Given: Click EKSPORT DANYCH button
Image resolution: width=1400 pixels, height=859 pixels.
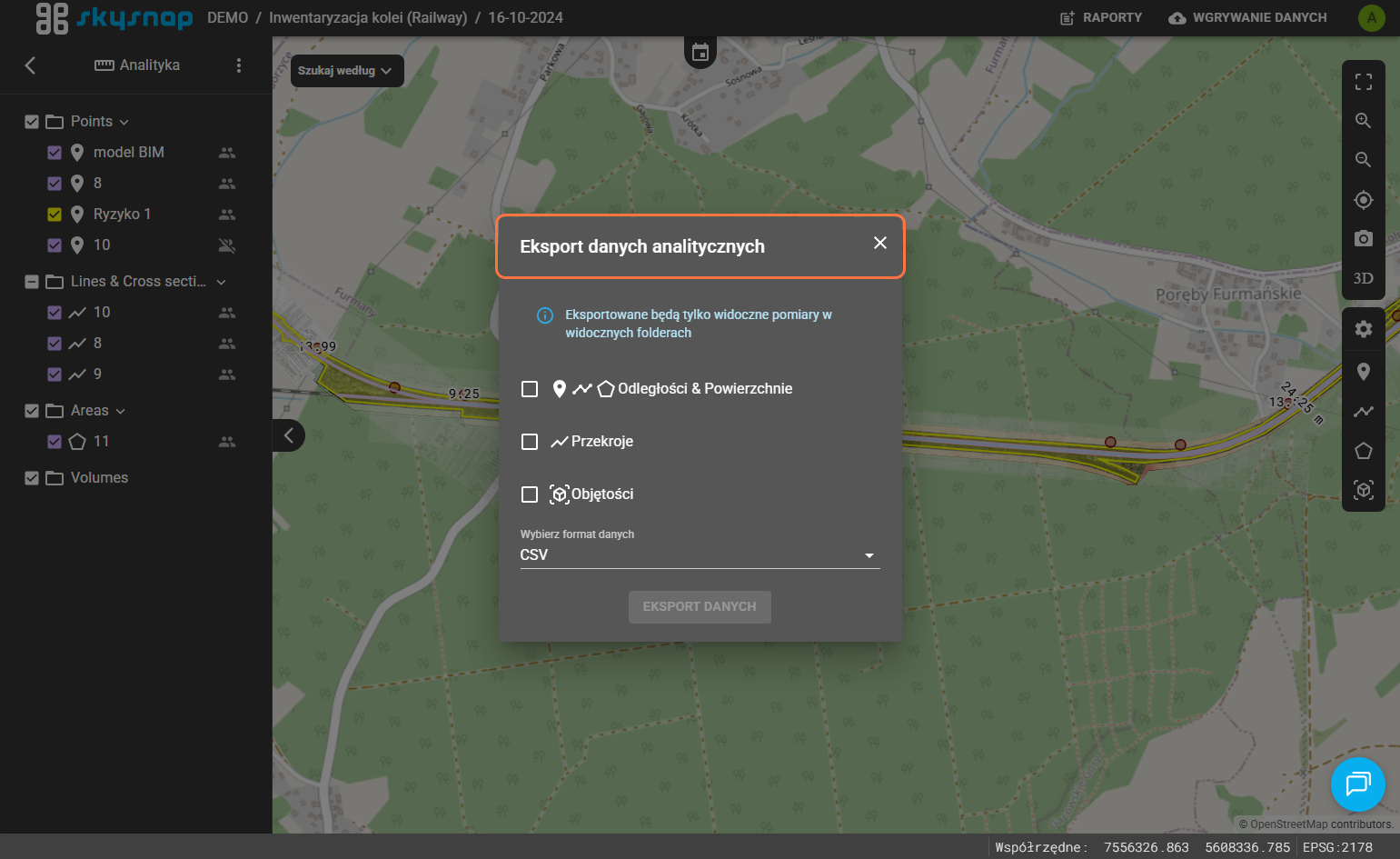Looking at the screenshot, I should (700, 607).
